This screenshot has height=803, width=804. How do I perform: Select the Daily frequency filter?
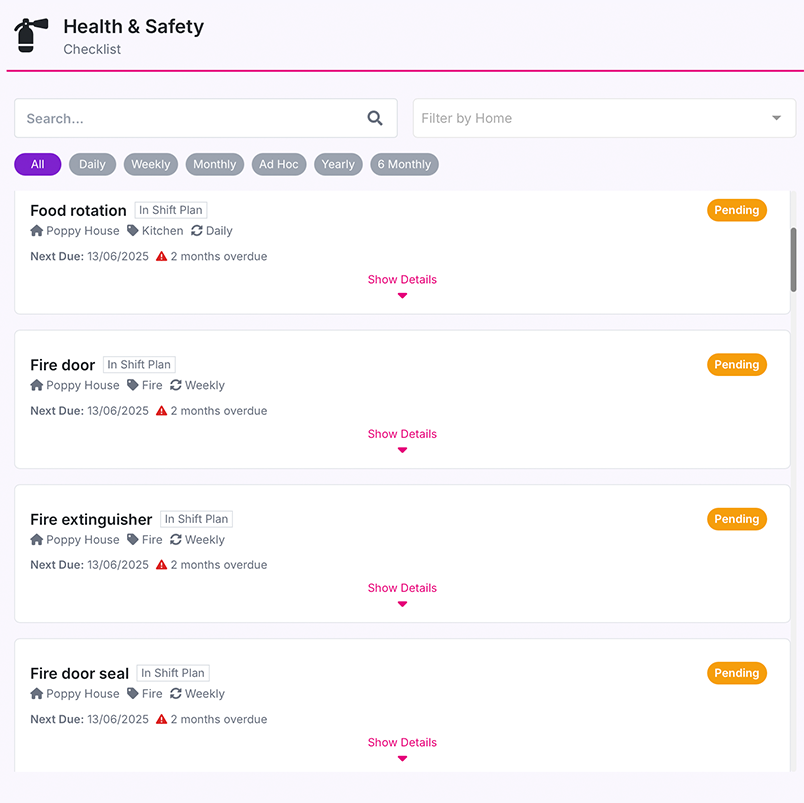[x=92, y=164]
